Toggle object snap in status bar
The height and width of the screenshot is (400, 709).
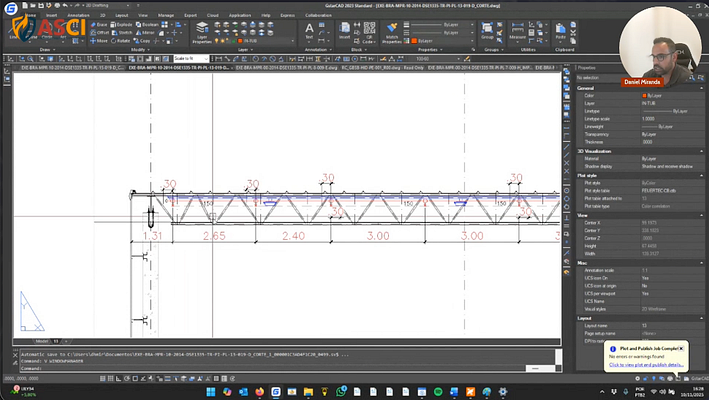click(135, 379)
